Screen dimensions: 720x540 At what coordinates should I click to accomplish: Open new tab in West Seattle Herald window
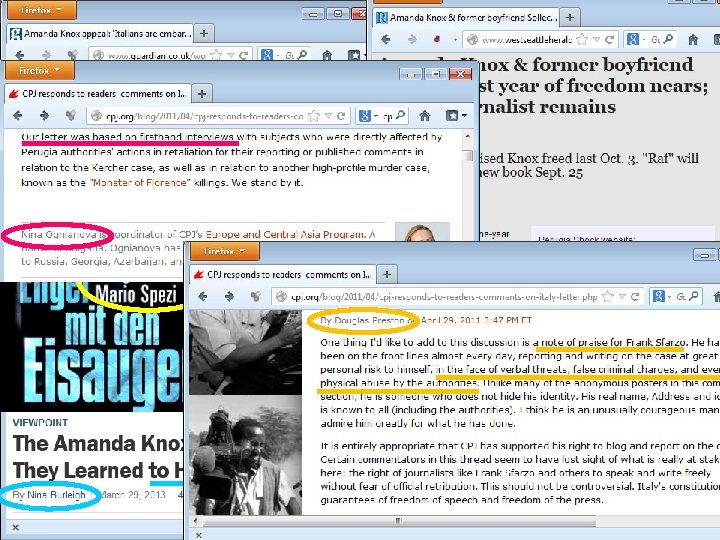click(x=570, y=17)
